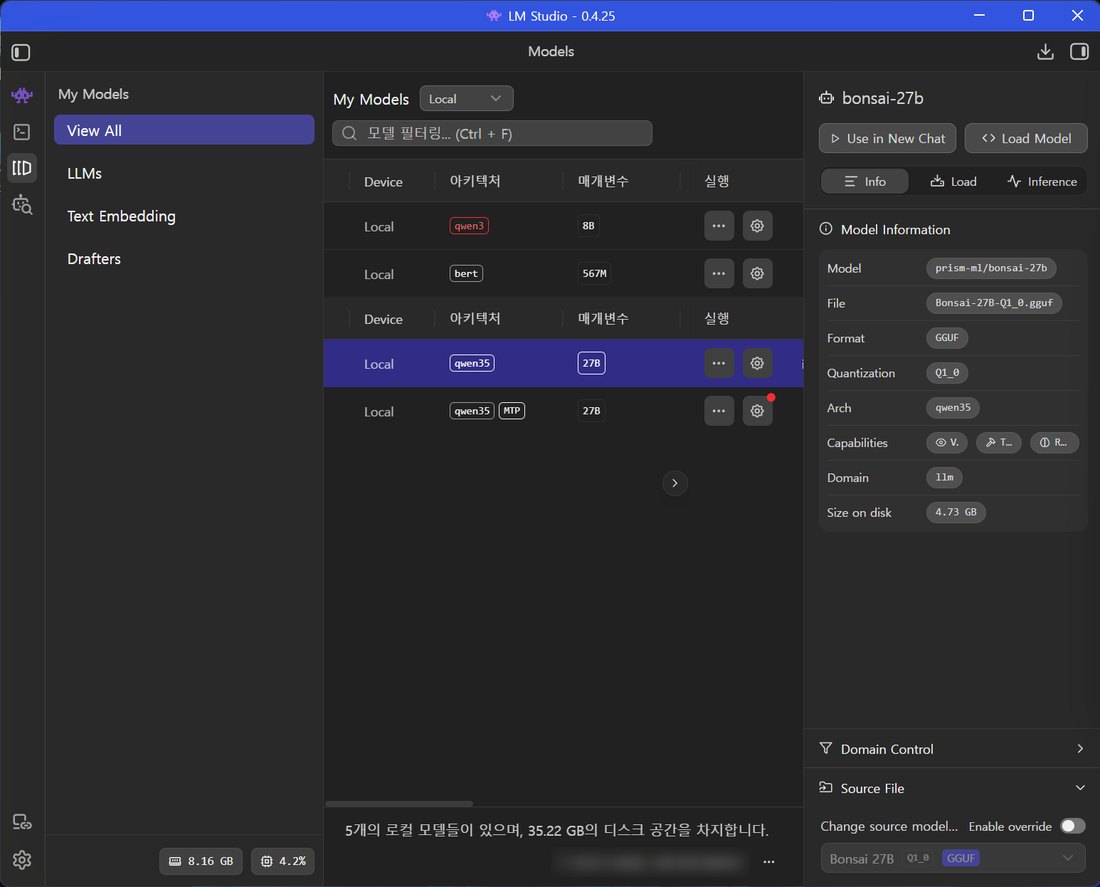Open app settings gear in lower sidebar
Viewport: 1100px width, 887px height.
[22, 860]
